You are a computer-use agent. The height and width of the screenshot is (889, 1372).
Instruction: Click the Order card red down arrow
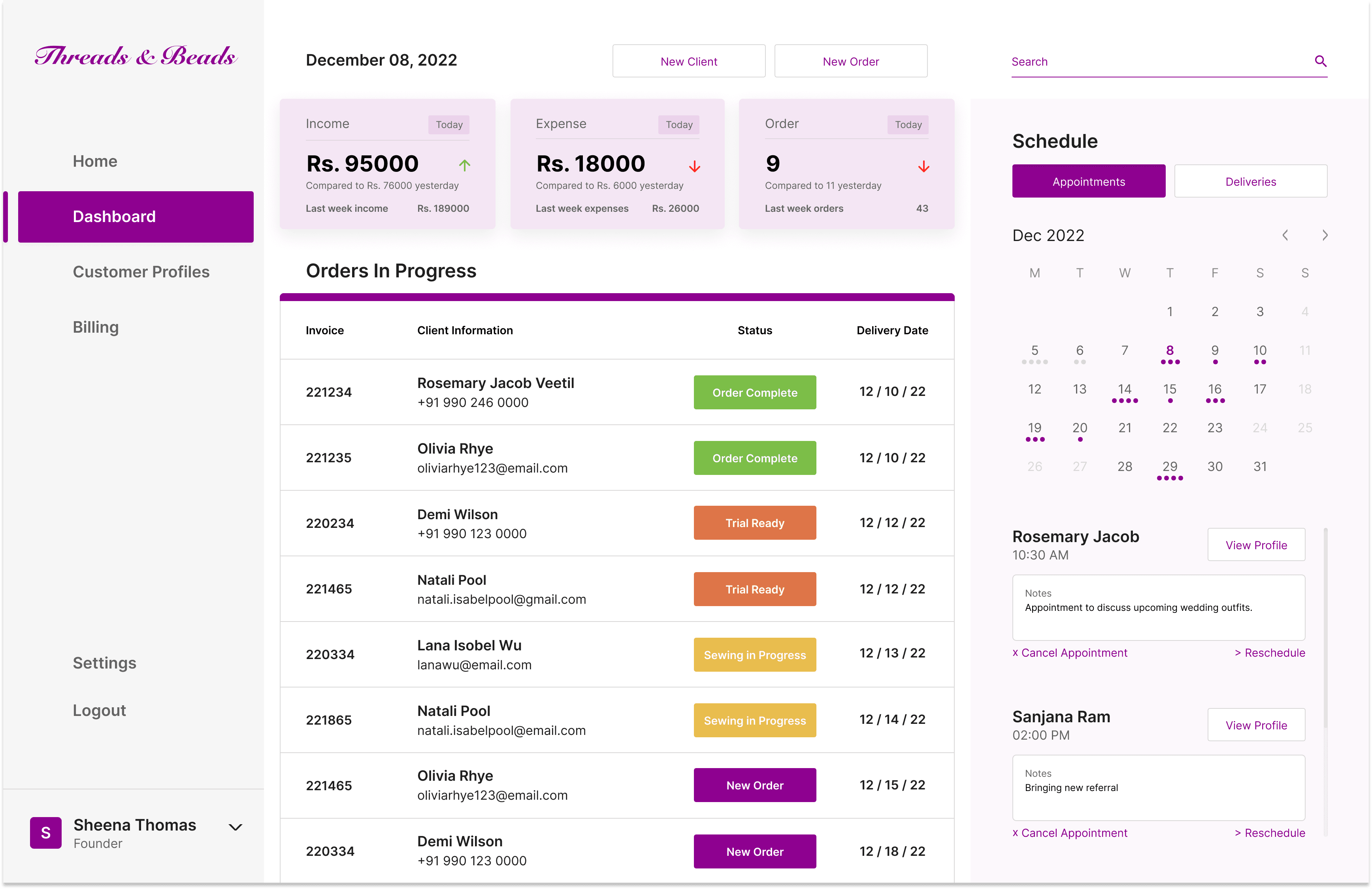(923, 167)
